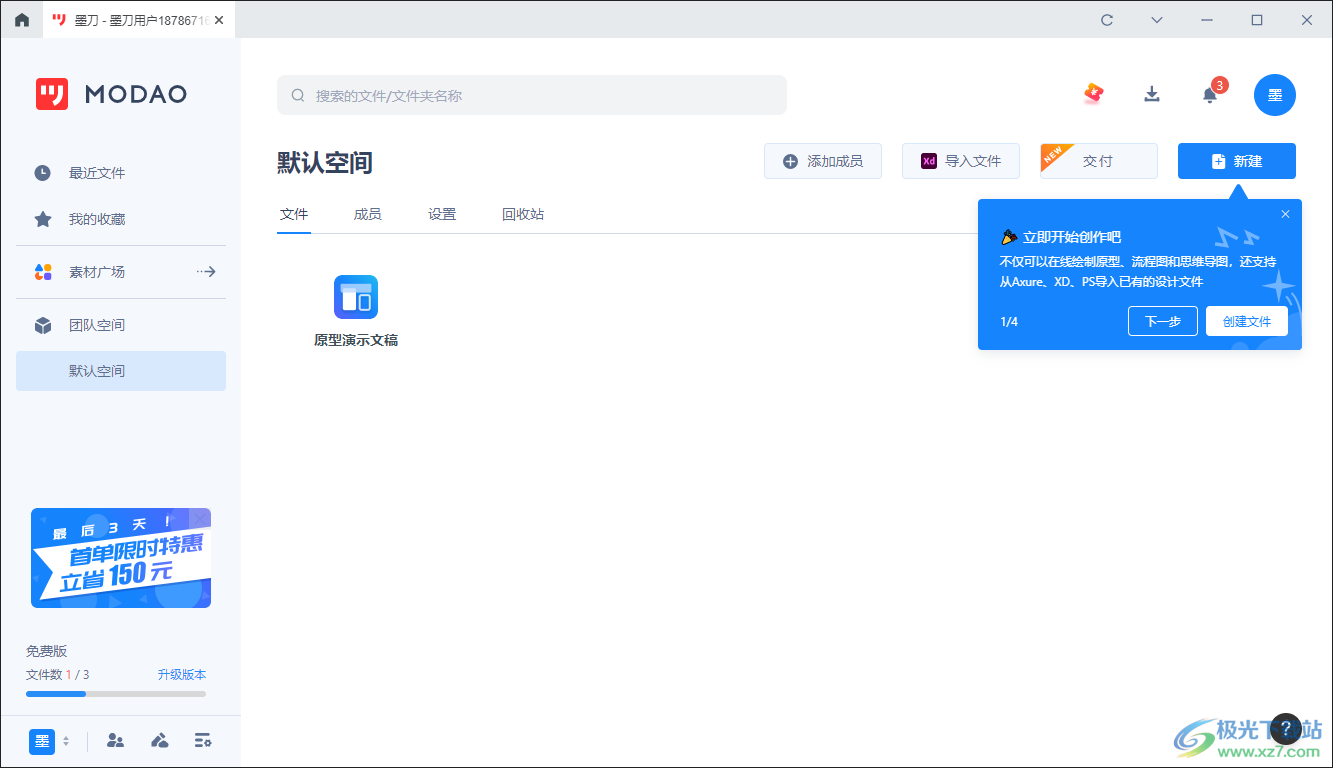Click the file count progress bar
Viewport: 1333px width, 768px height.
116,693
